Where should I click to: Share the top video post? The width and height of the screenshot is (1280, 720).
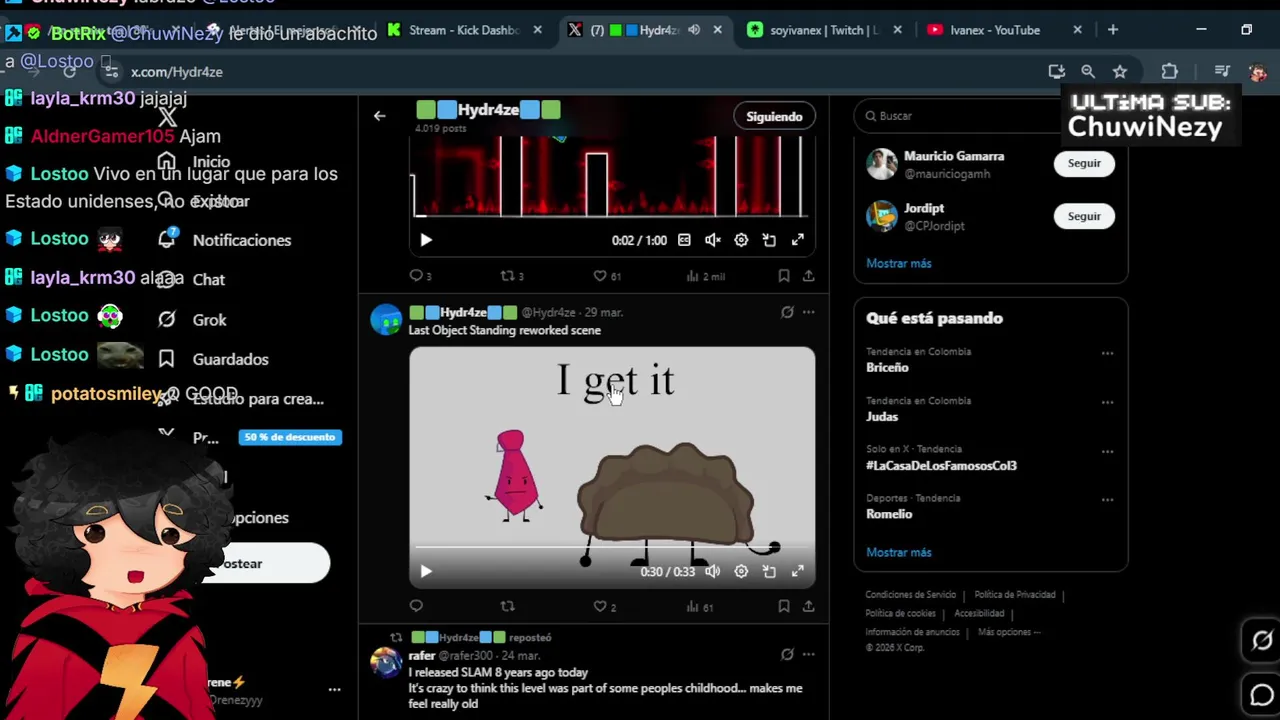coord(808,276)
